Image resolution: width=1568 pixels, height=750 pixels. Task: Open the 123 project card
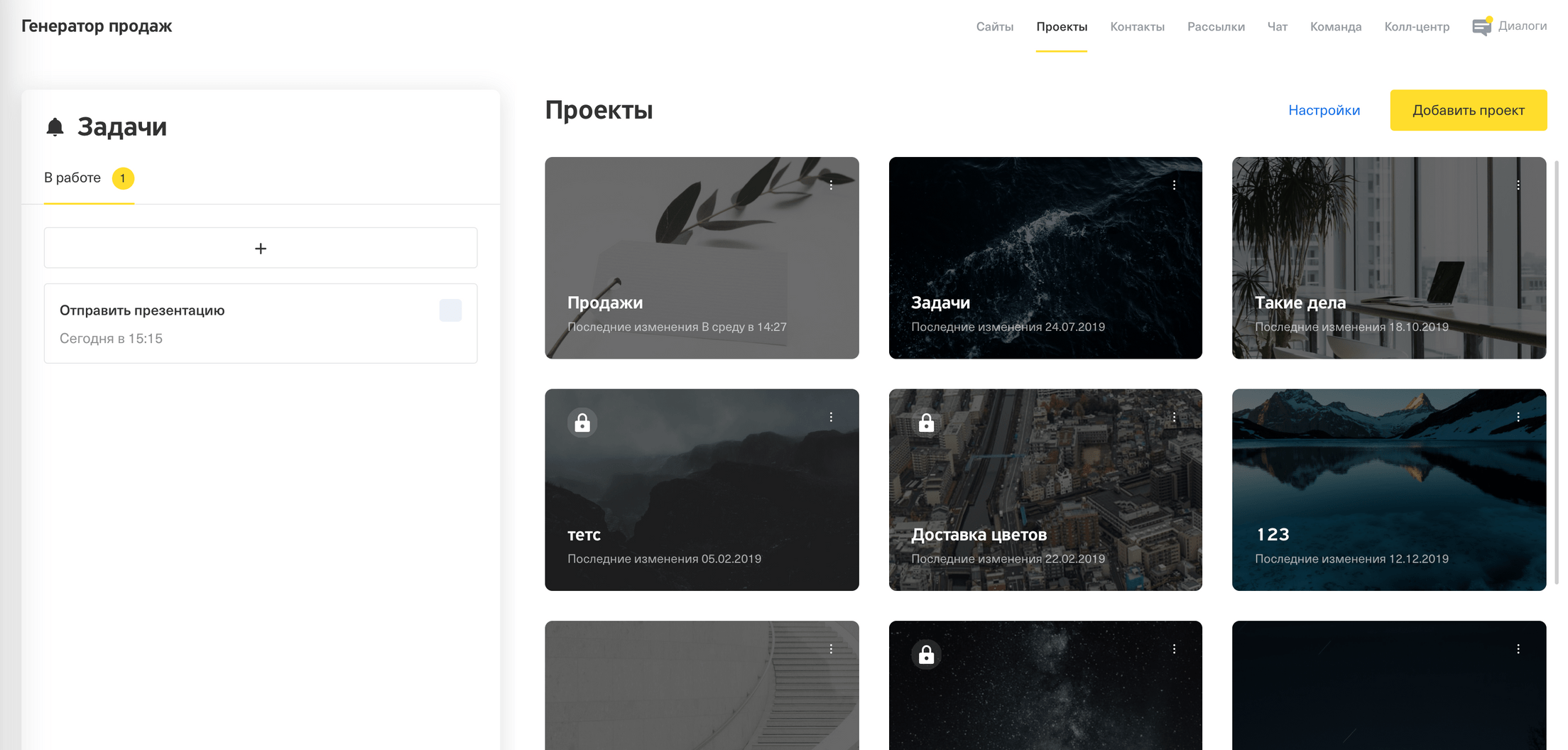(x=1389, y=489)
